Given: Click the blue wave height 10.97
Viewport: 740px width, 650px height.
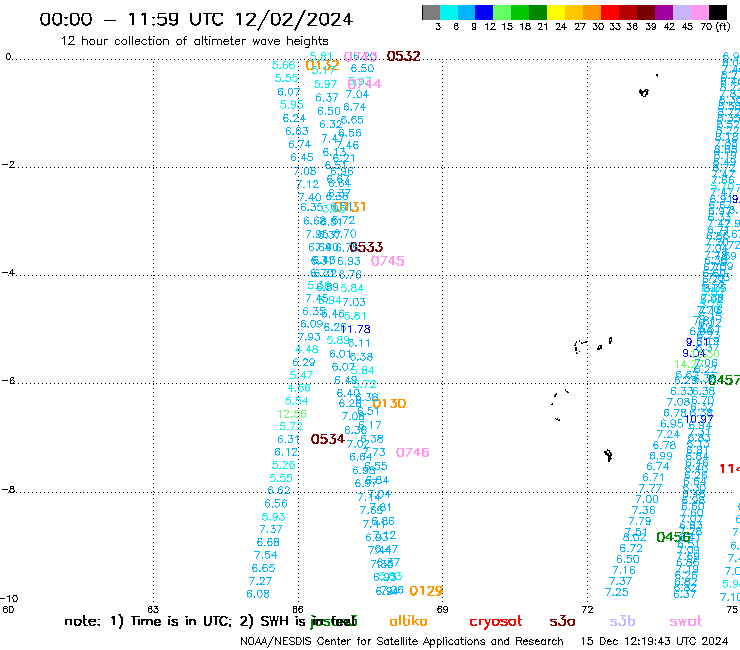Looking at the screenshot, I should tap(698, 419).
